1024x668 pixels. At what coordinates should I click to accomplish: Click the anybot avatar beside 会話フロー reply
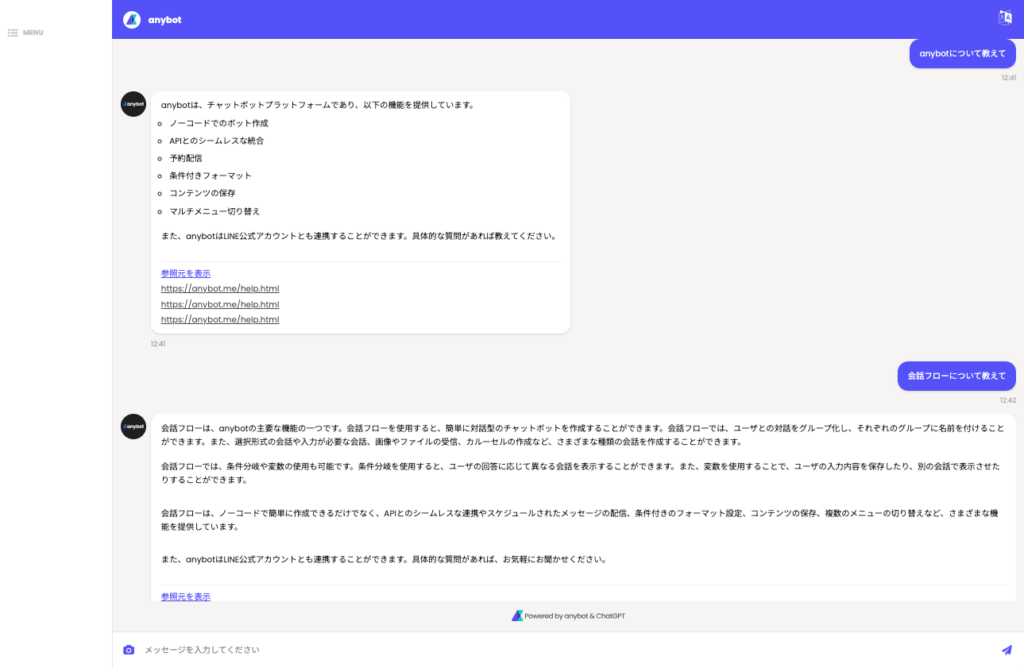tap(133, 426)
